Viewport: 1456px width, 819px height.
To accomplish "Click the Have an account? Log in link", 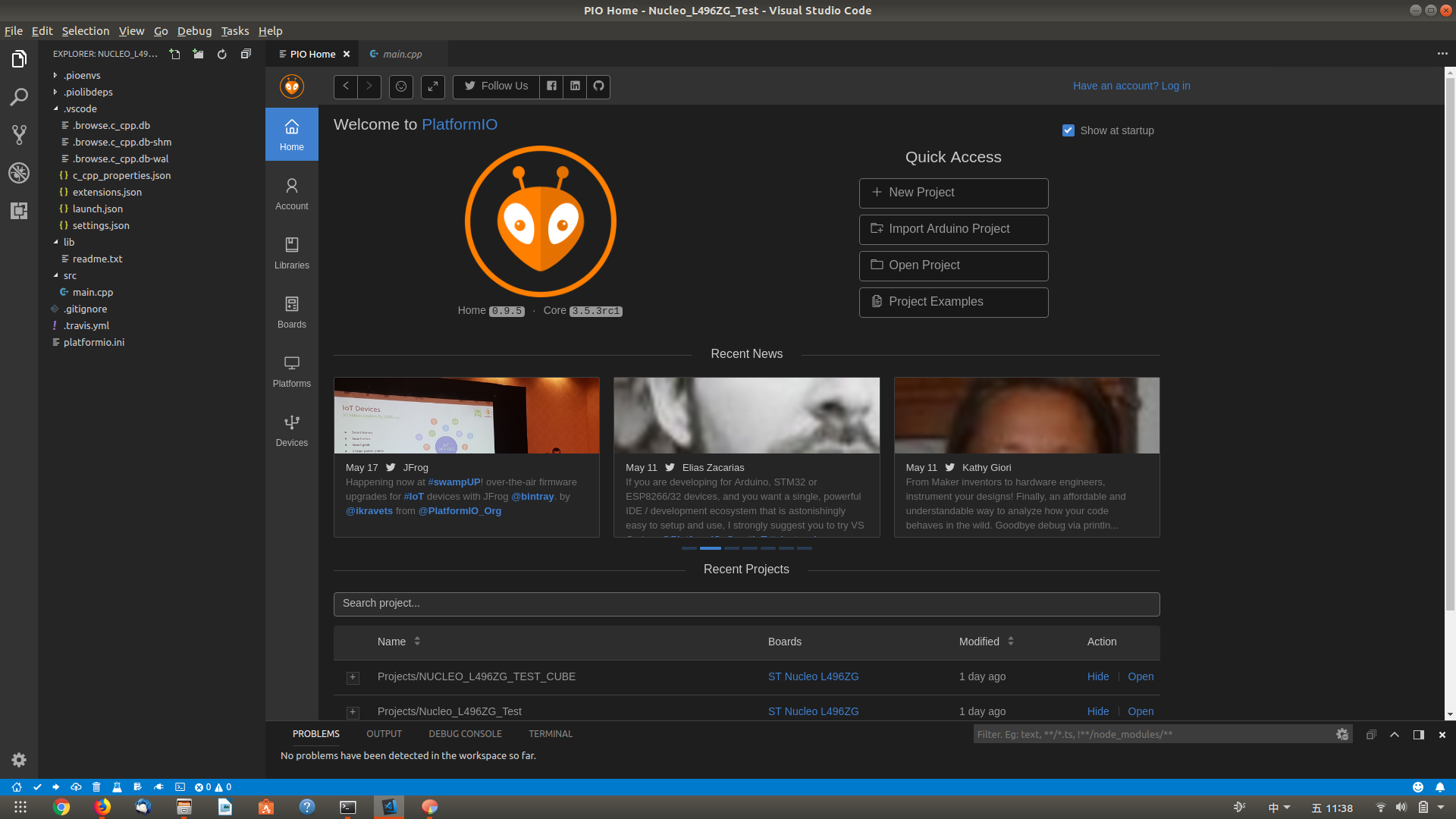I will point(1131,86).
